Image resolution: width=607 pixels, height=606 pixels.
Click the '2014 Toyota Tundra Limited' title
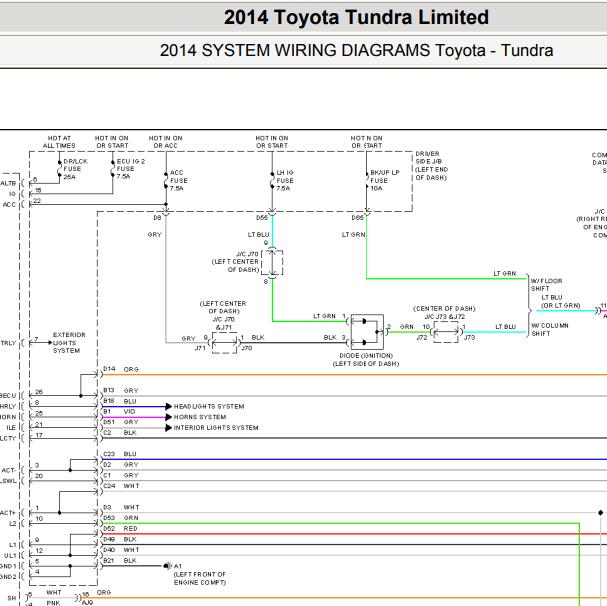coord(356,17)
